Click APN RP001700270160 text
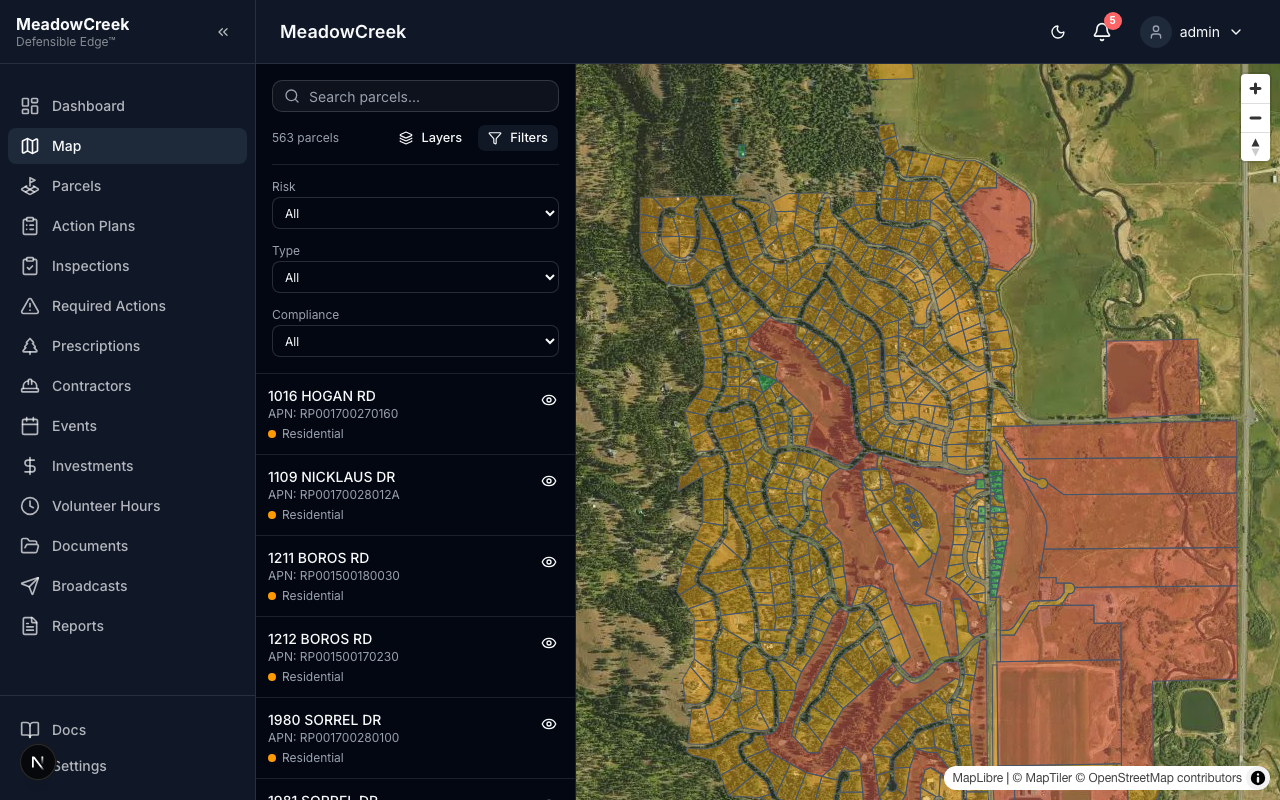1280x800 pixels. coord(333,414)
